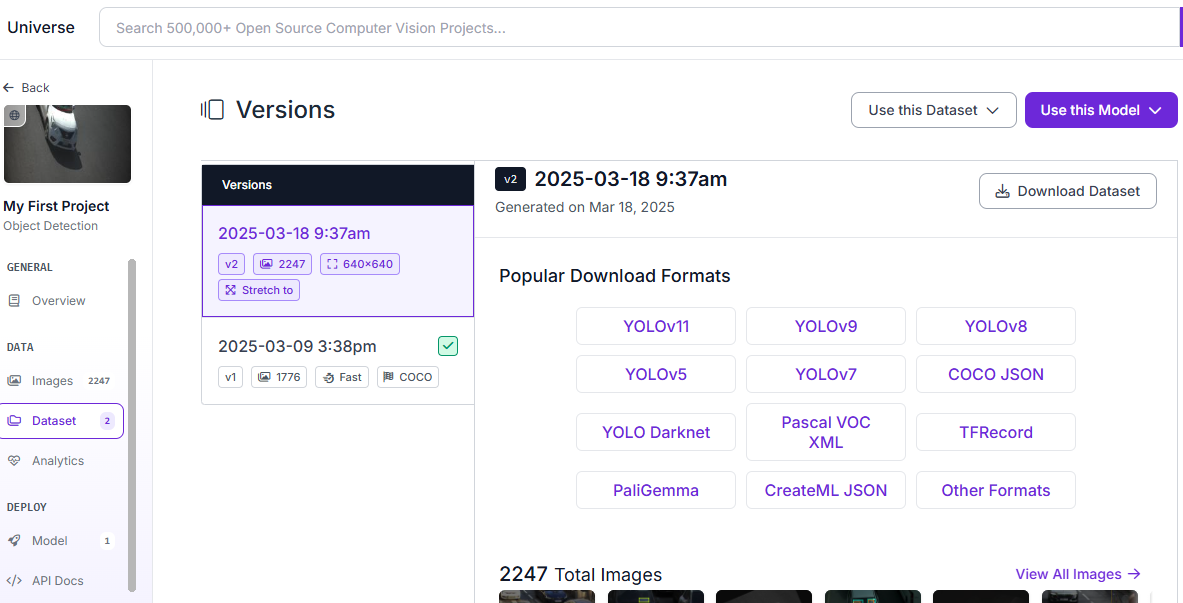Choose YOLO Darknet download format
Screen dimensions: 1183x603
pos(656,432)
